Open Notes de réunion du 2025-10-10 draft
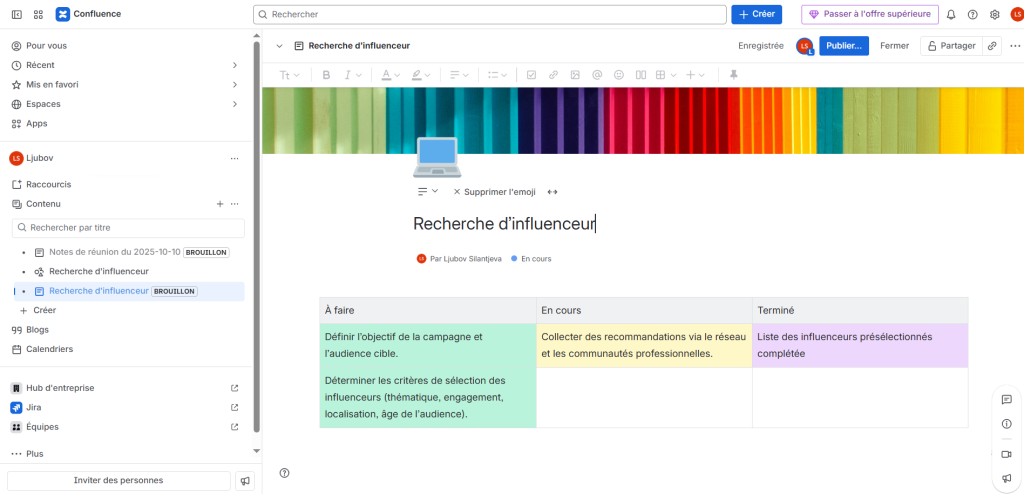 114,252
